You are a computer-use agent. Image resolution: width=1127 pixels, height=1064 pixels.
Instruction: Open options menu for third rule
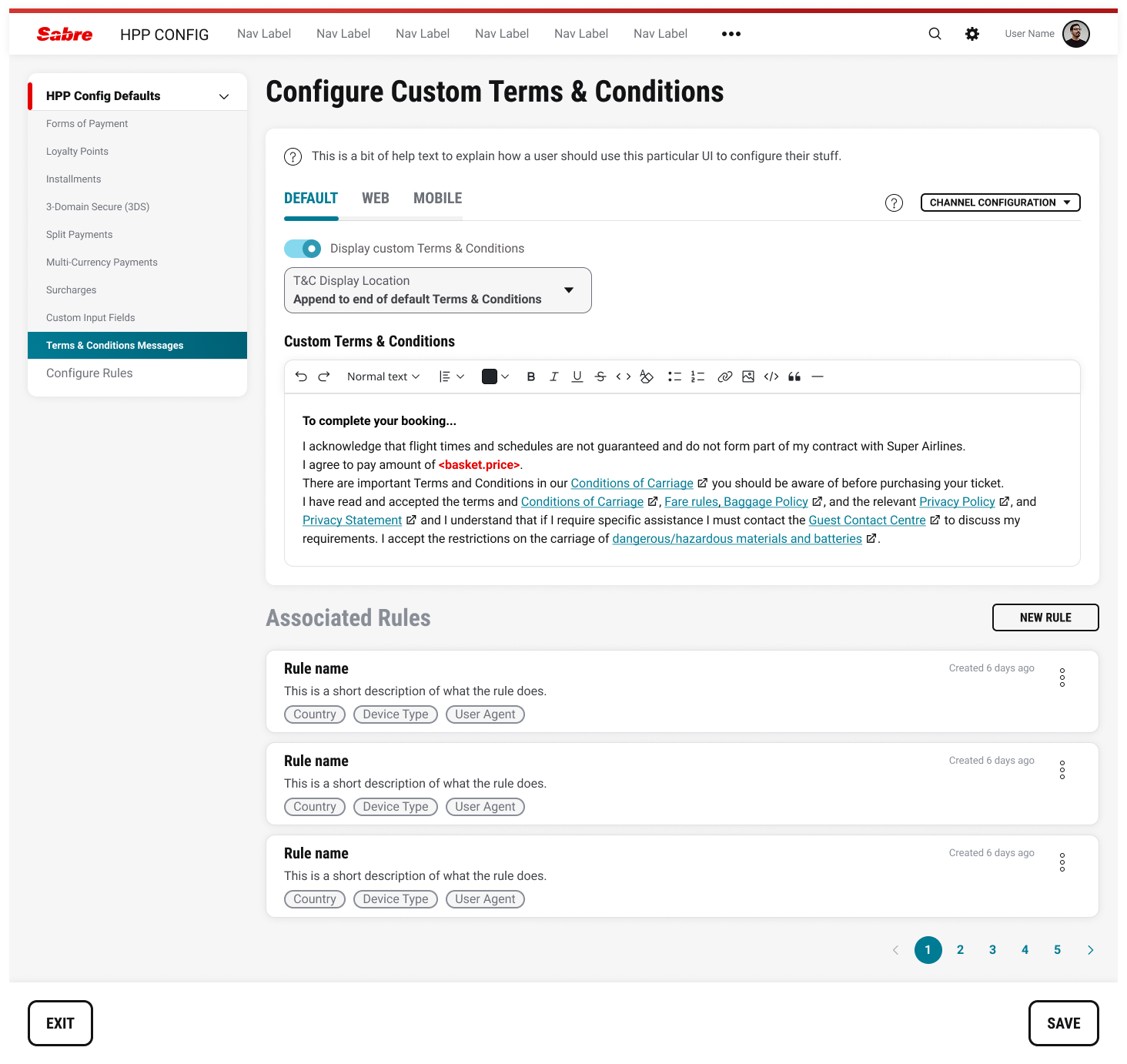pyautogui.click(x=1062, y=862)
